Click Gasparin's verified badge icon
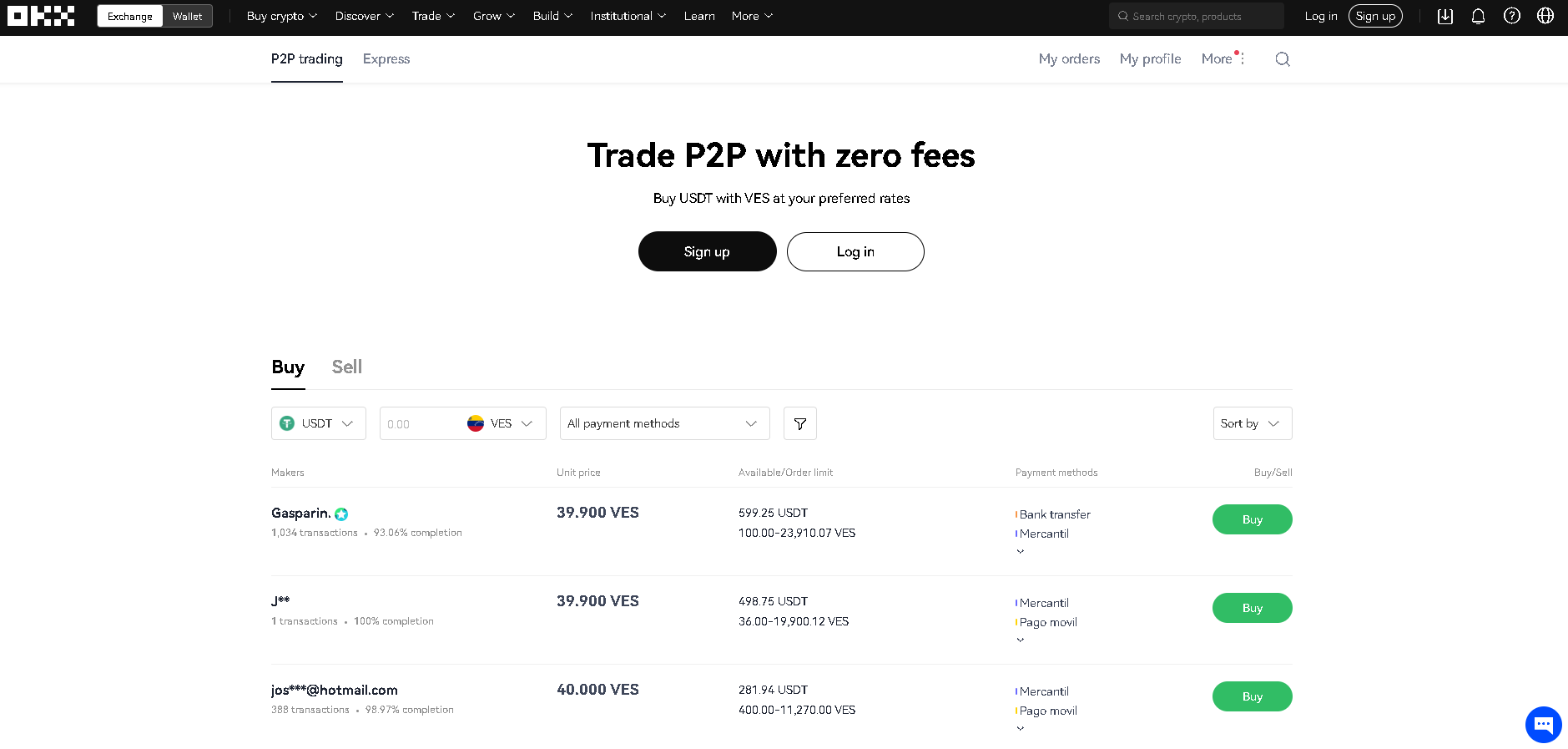Screen dimensions: 1568x749 [x=341, y=514]
